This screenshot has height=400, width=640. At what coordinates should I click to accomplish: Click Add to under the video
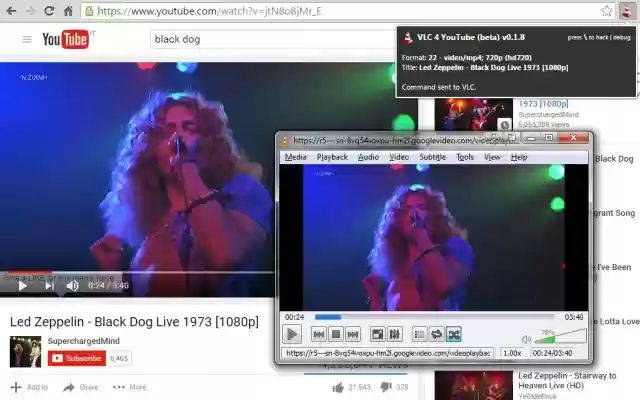point(29,387)
